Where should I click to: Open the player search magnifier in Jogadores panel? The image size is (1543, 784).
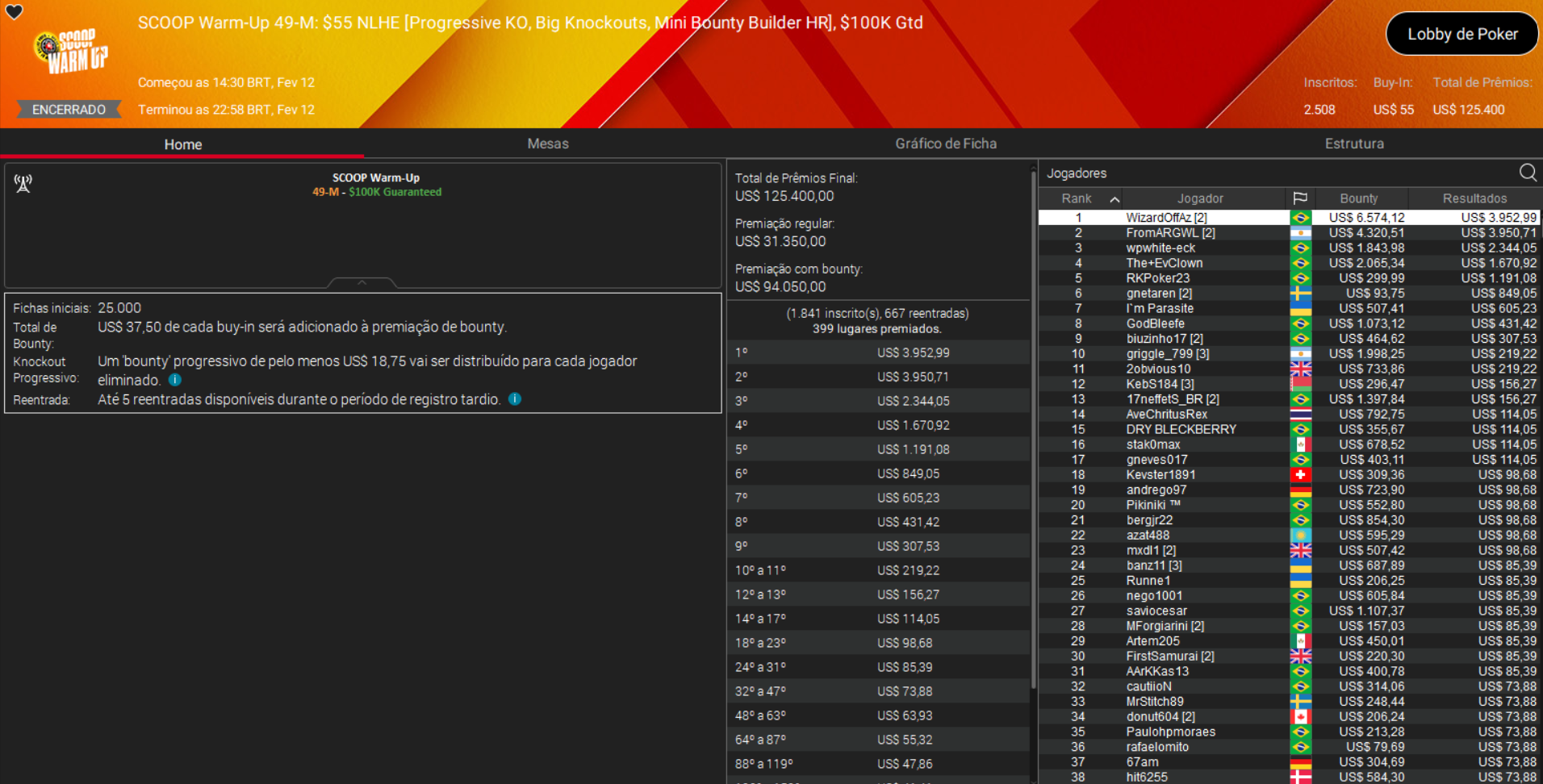(1528, 173)
